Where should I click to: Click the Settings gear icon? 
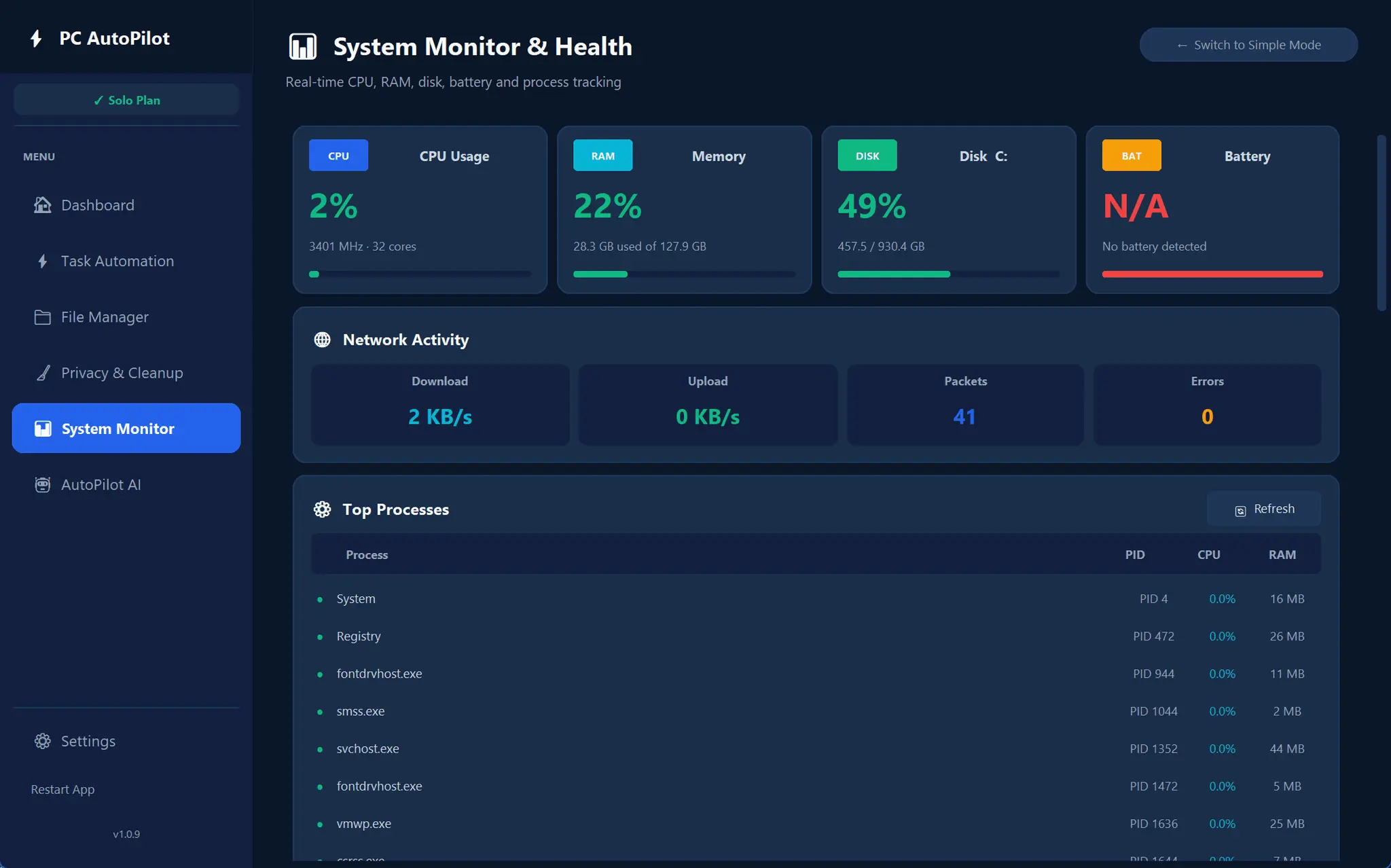(43, 741)
